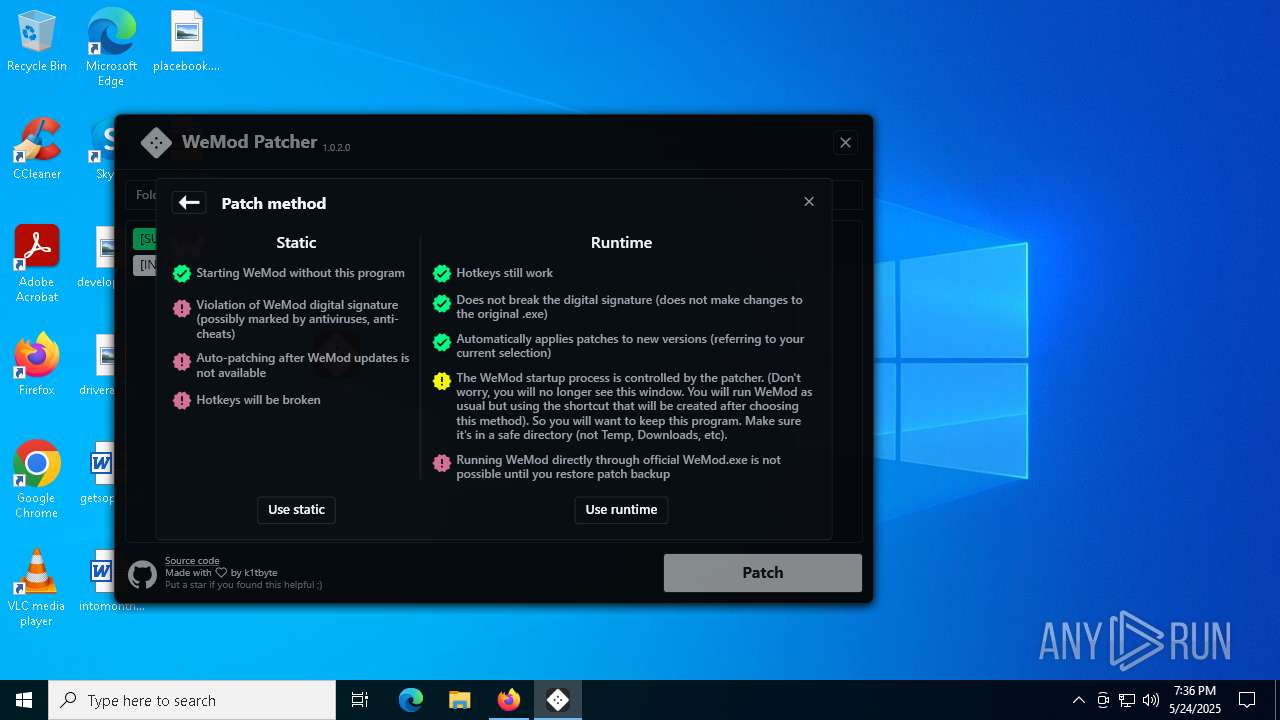Screen dimensions: 1280x720
Task: Choose the Use runtime button
Action: pyautogui.click(x=621, y=510)
